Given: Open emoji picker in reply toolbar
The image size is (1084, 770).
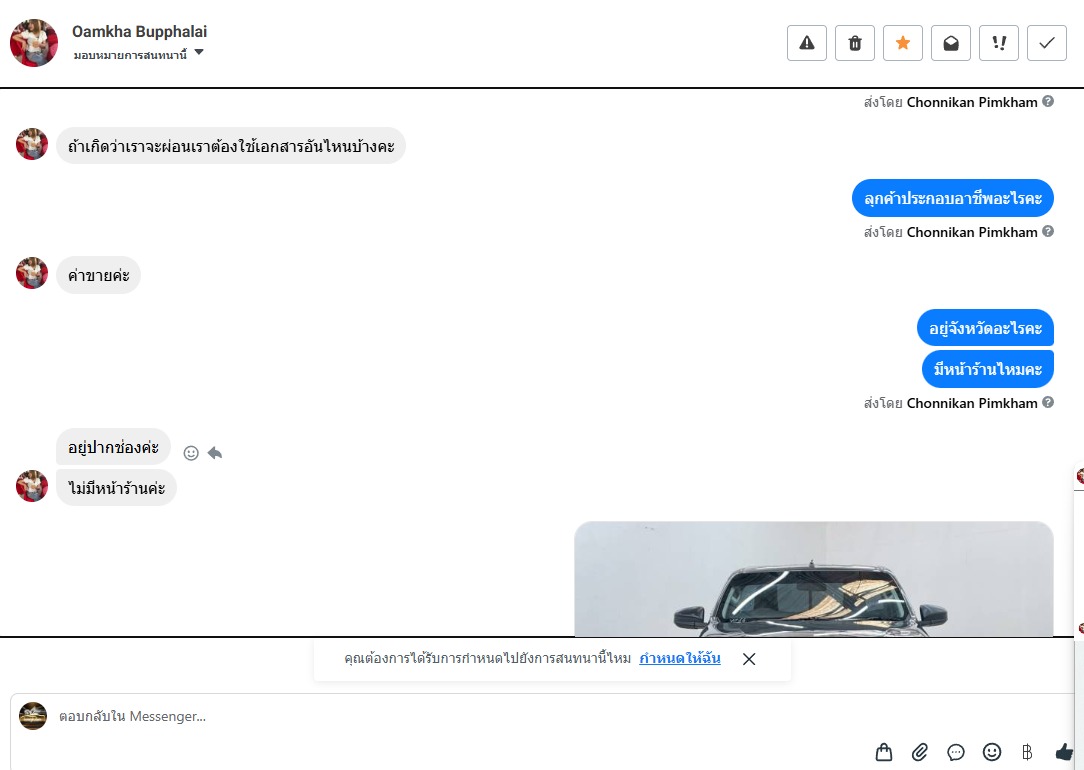Looking at the screenshot, I should 992,752.
